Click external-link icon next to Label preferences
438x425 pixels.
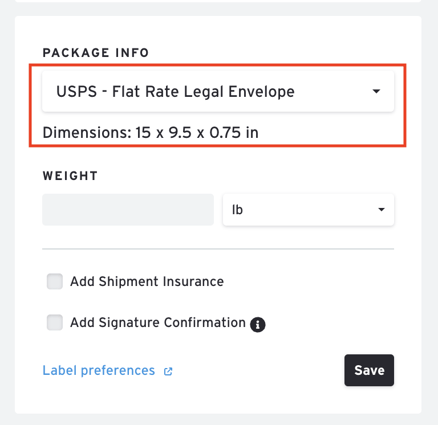pyautogui.click(x=168, y=371)
